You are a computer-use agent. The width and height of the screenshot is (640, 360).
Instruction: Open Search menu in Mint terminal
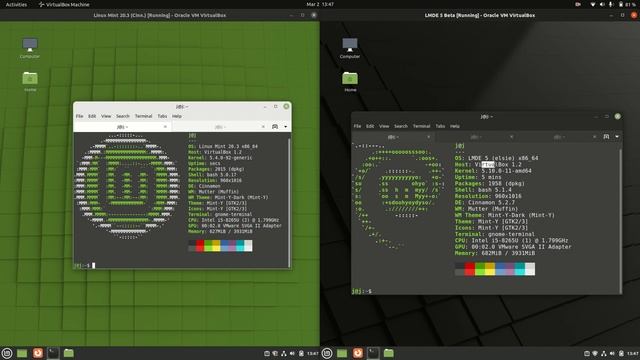122,116
